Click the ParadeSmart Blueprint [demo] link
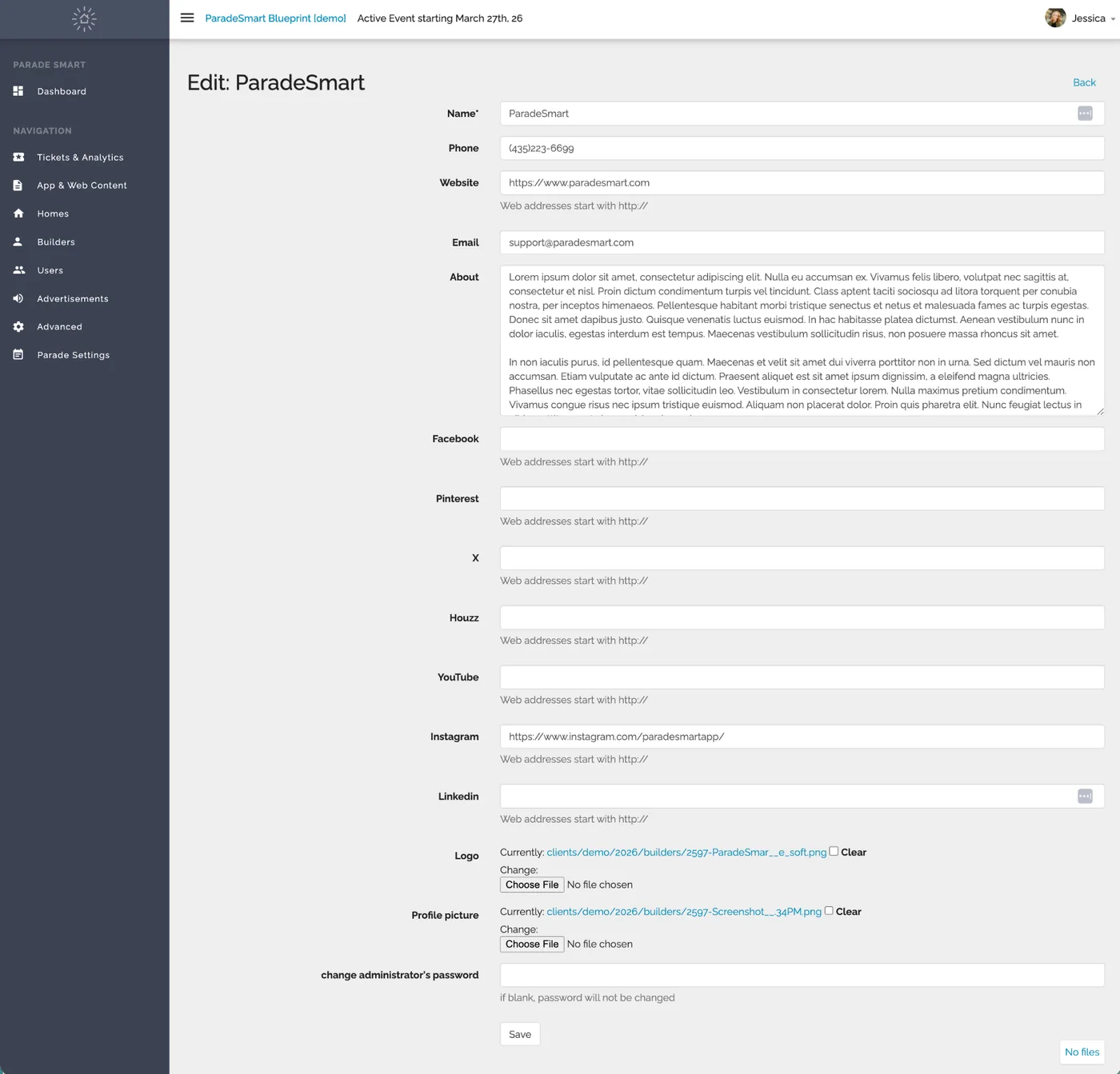The image size is (1120, 1074). pos(275,18)
